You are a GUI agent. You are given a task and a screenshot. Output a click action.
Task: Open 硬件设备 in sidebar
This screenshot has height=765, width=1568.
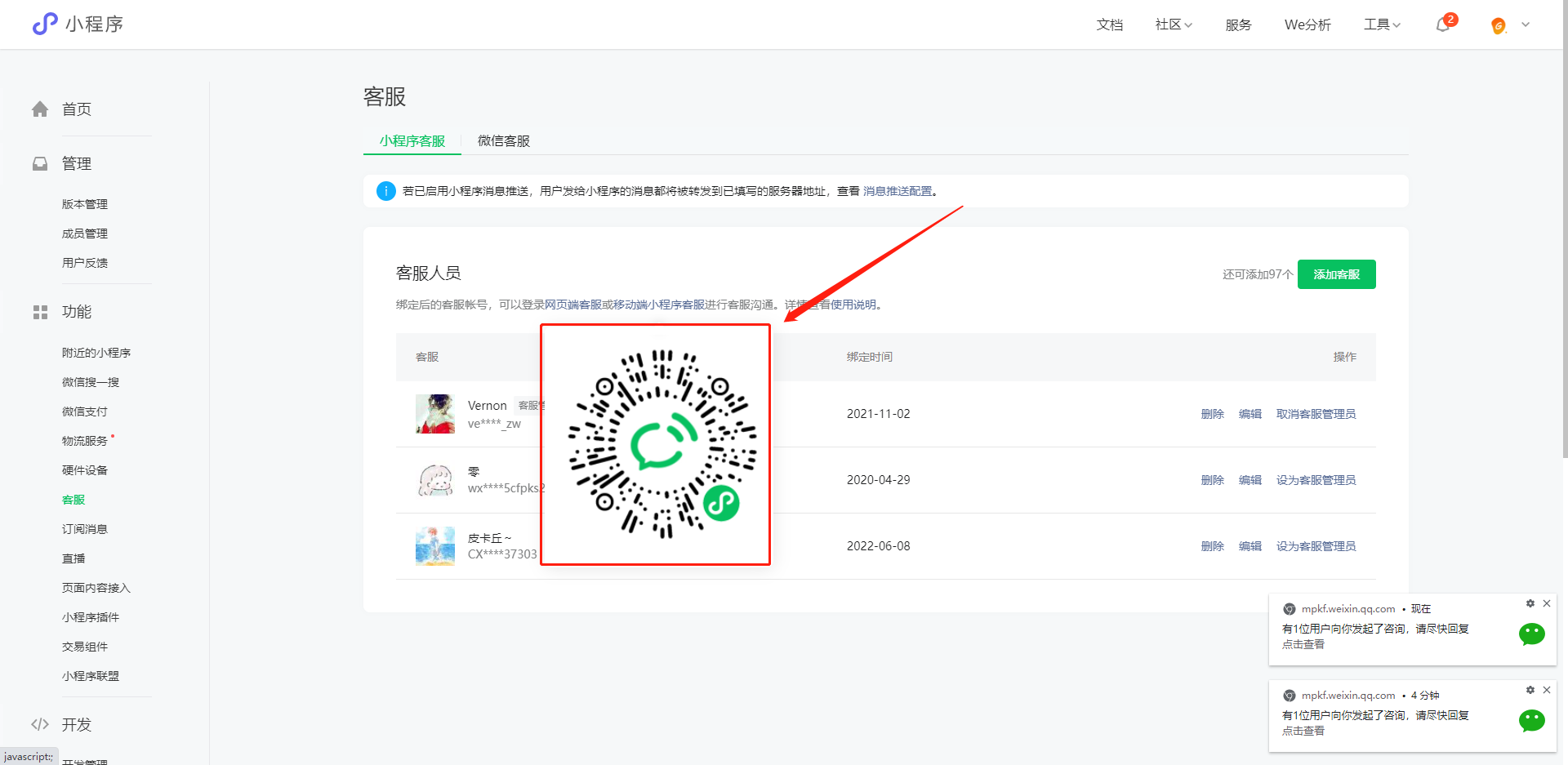click(x=85, y=470)
